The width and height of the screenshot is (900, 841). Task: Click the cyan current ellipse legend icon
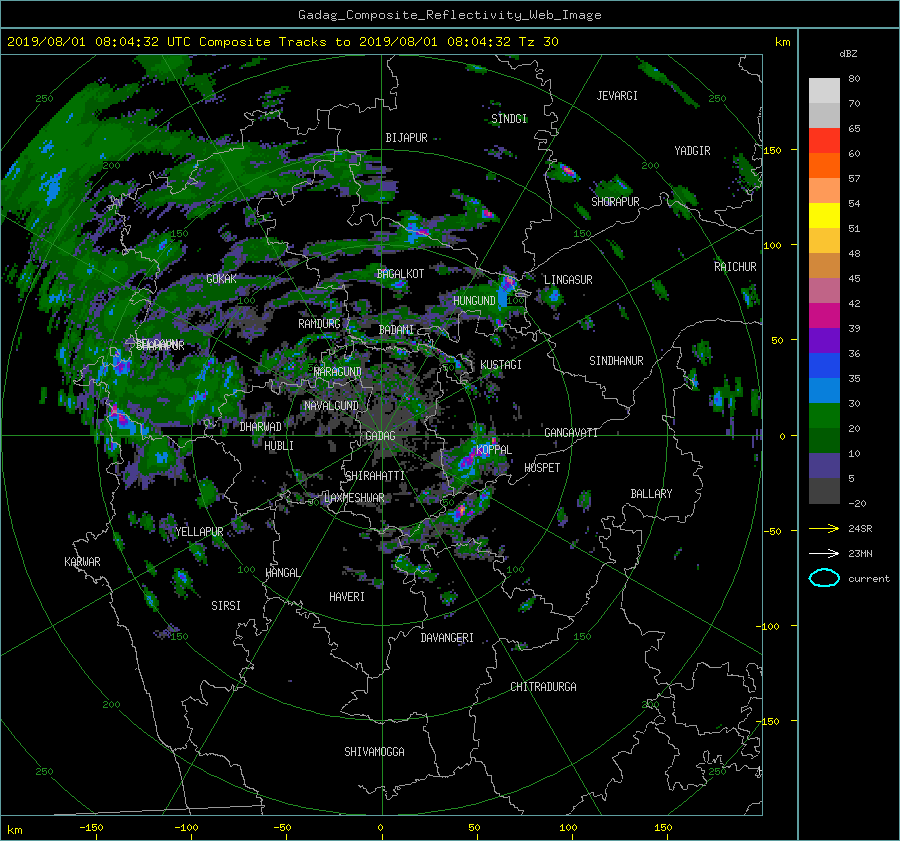(824, 578)
